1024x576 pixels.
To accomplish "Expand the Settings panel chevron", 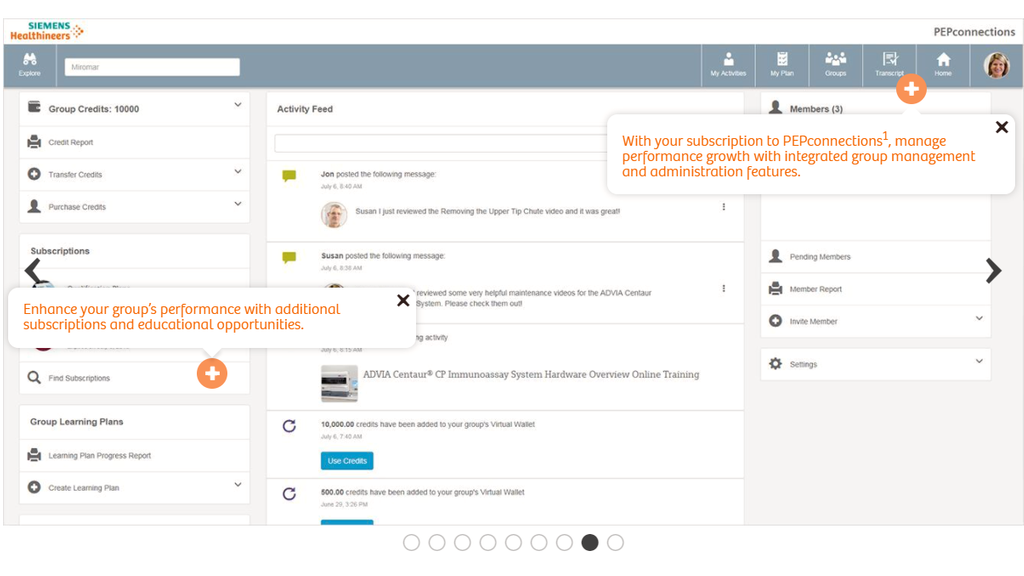I will (979, 362).
